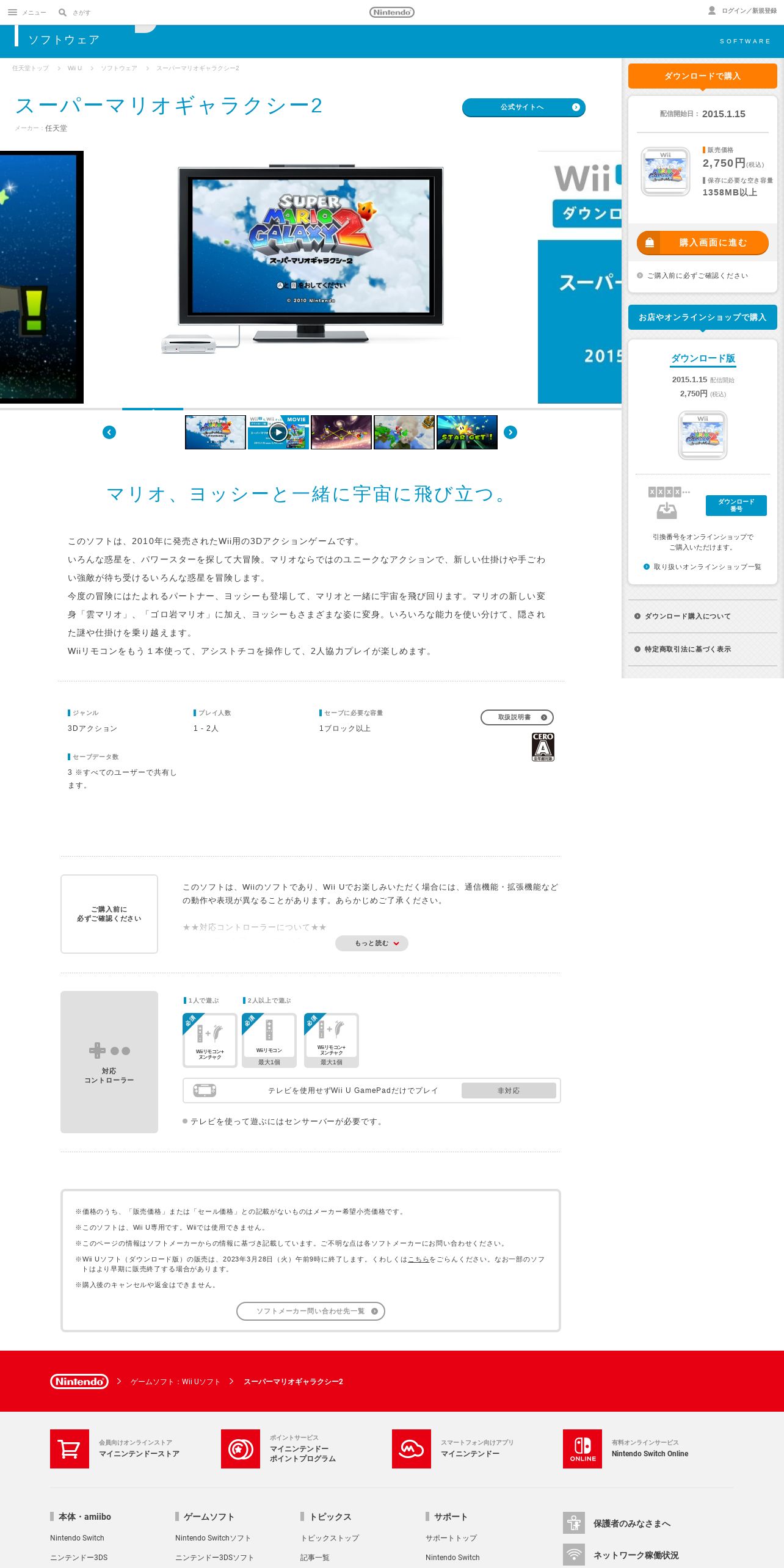
Task: Click the CERO A rating icon
Action: (543, 747)
